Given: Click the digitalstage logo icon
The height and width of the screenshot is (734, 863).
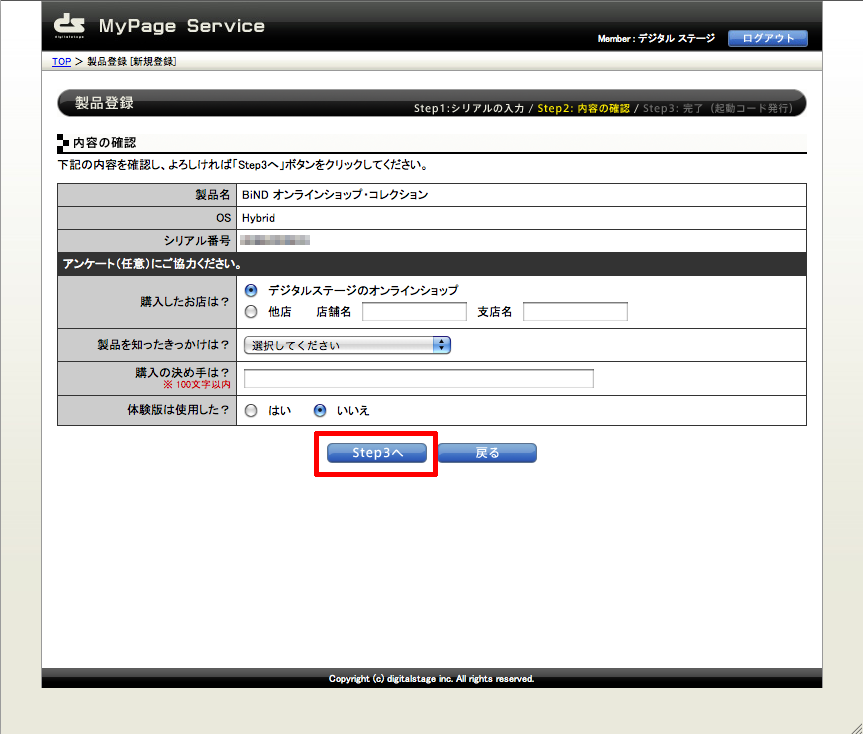Looking at the screenshot, I should point(69,25).
